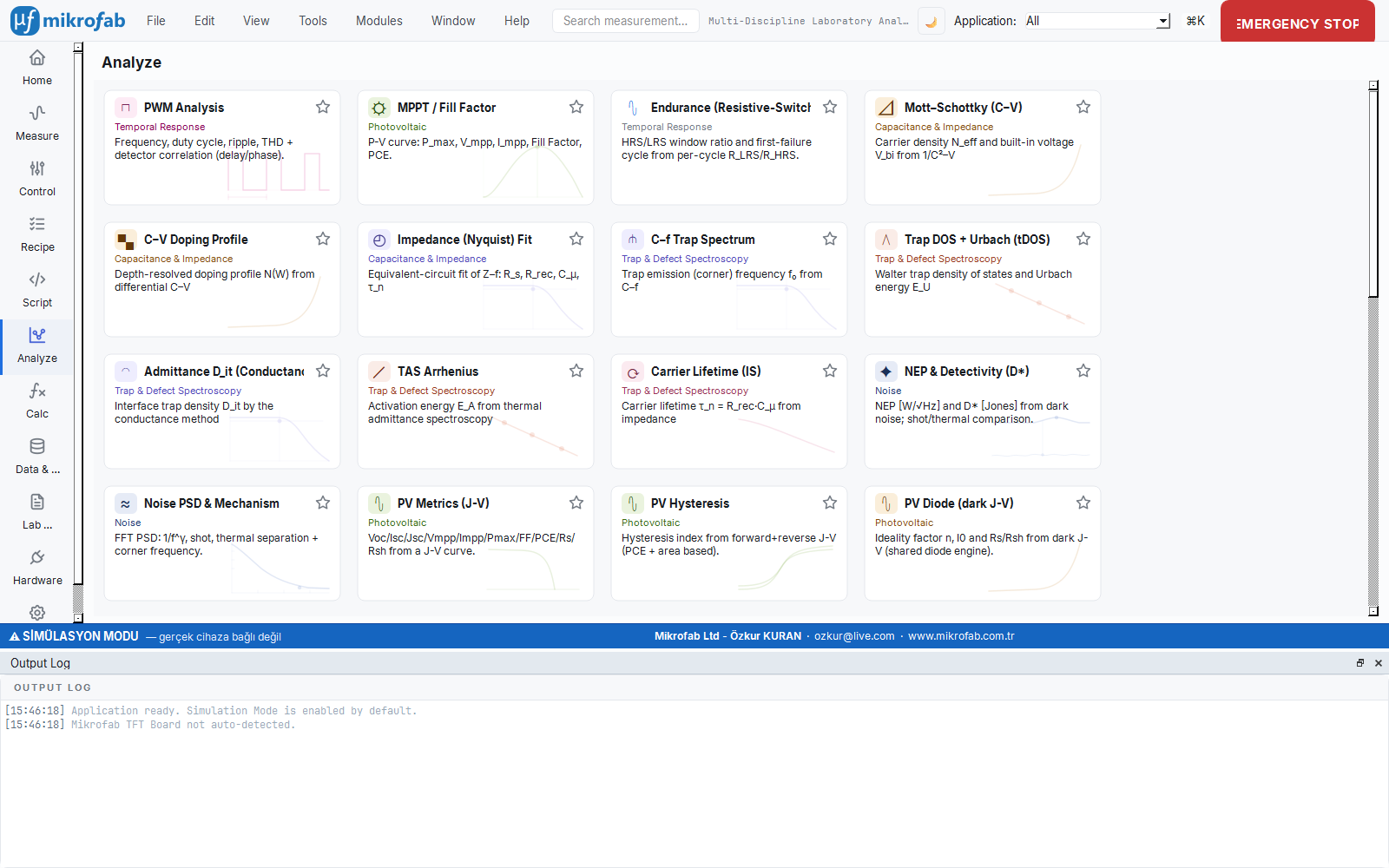Click the Admittance D_it card icon
1389x868 pixels.
[x=126, y=372]
